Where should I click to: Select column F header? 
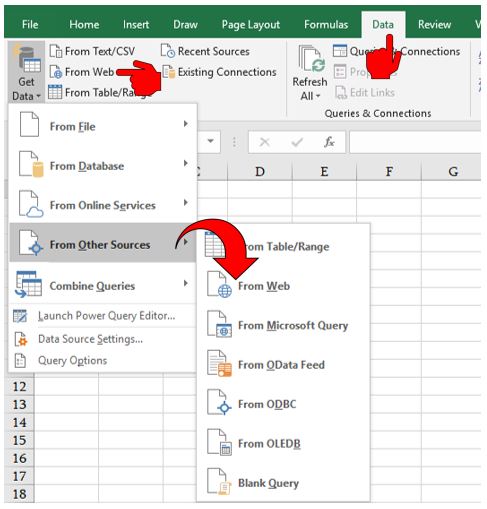coord(389,171)
